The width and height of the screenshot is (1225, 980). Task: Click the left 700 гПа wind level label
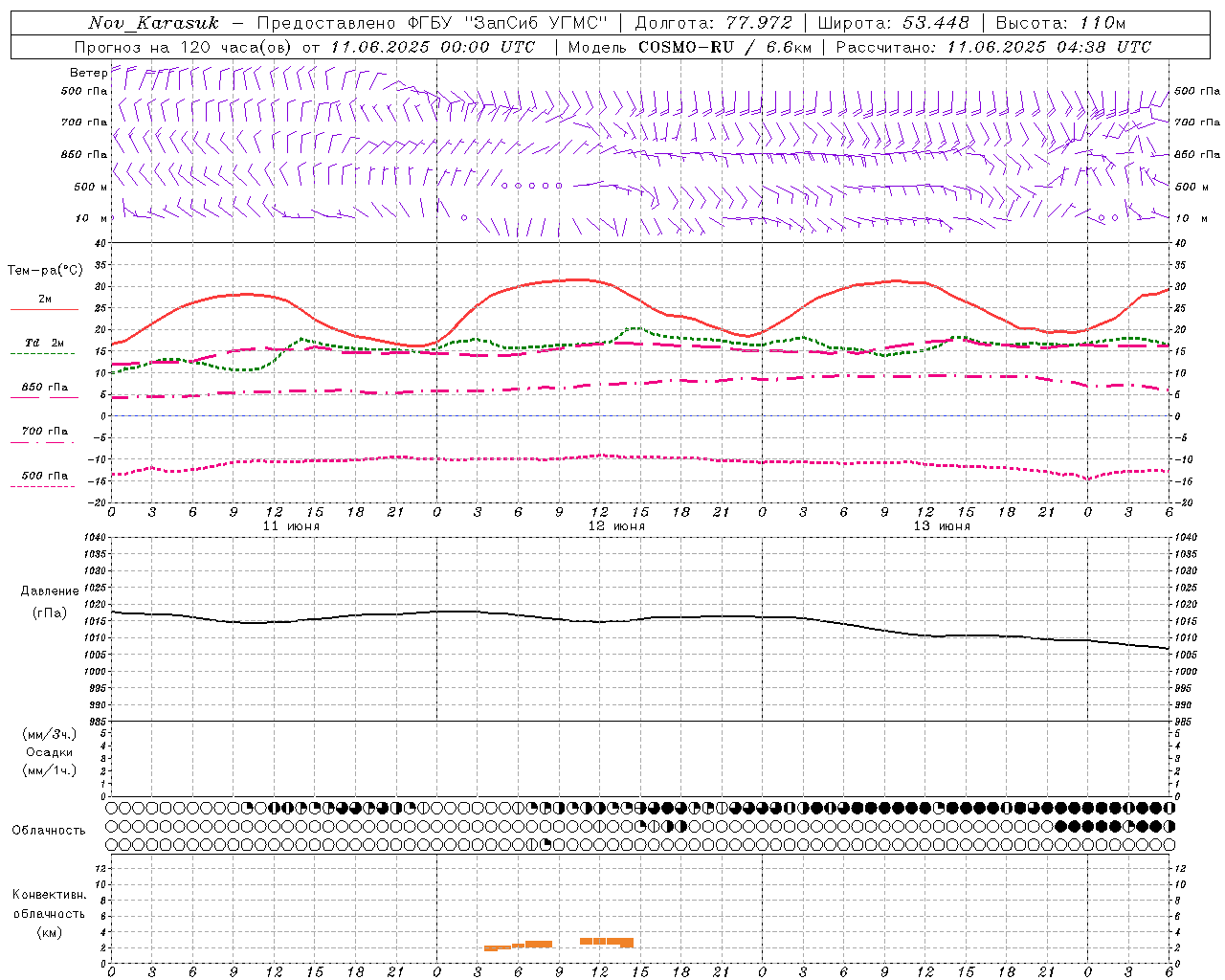pyautogui.click(x=84, y=122)
